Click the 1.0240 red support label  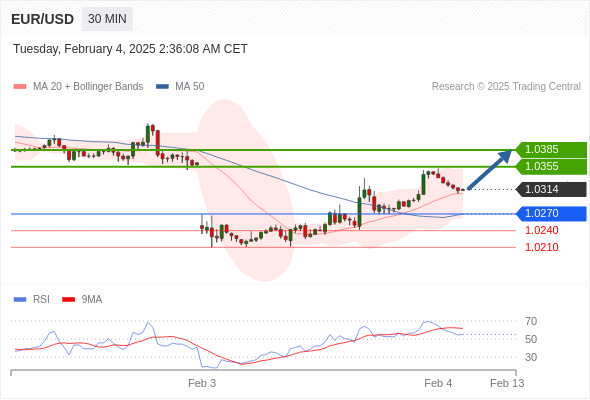coord(542,230)
